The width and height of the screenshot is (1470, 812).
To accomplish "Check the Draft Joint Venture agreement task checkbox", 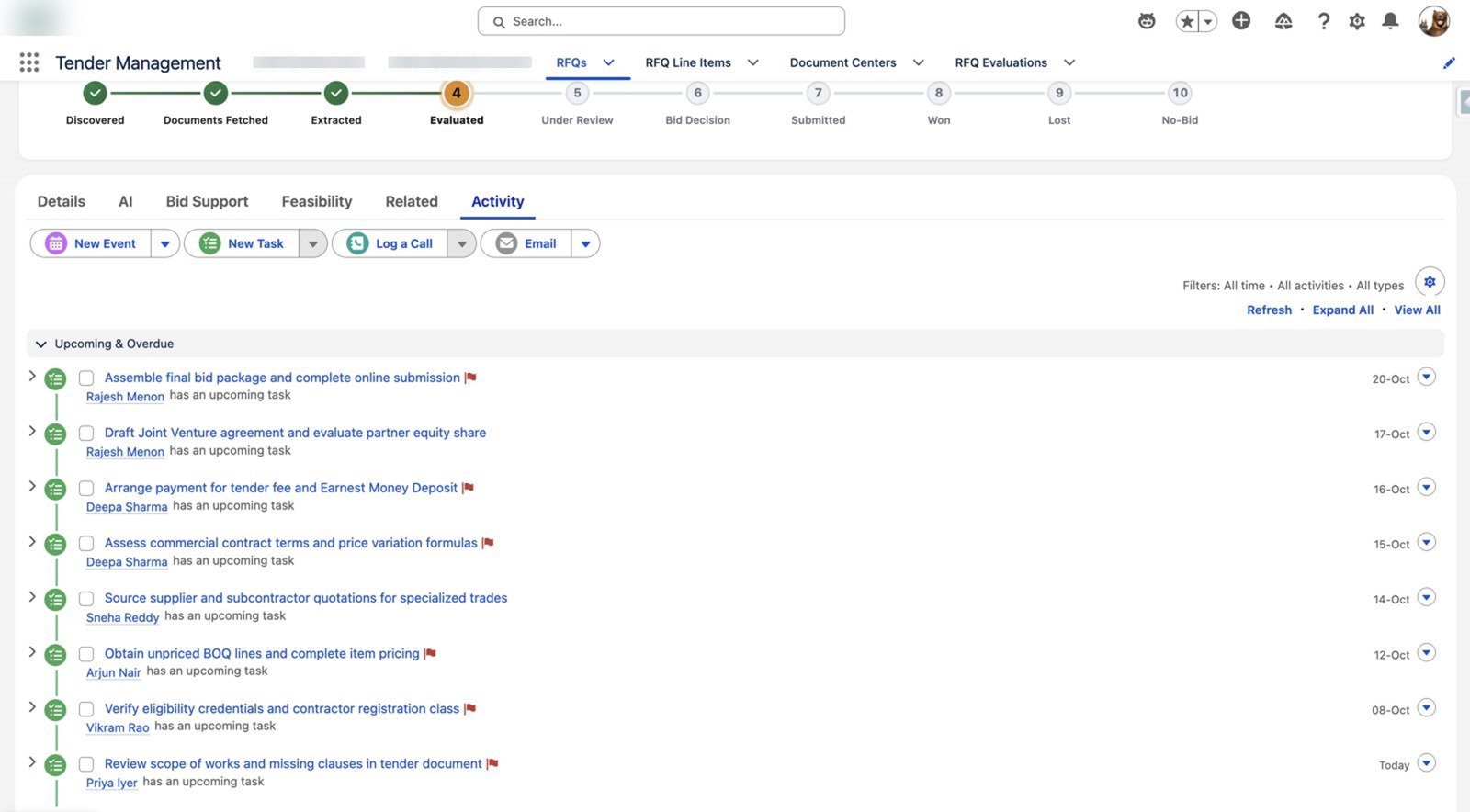I will pos(86,434).
